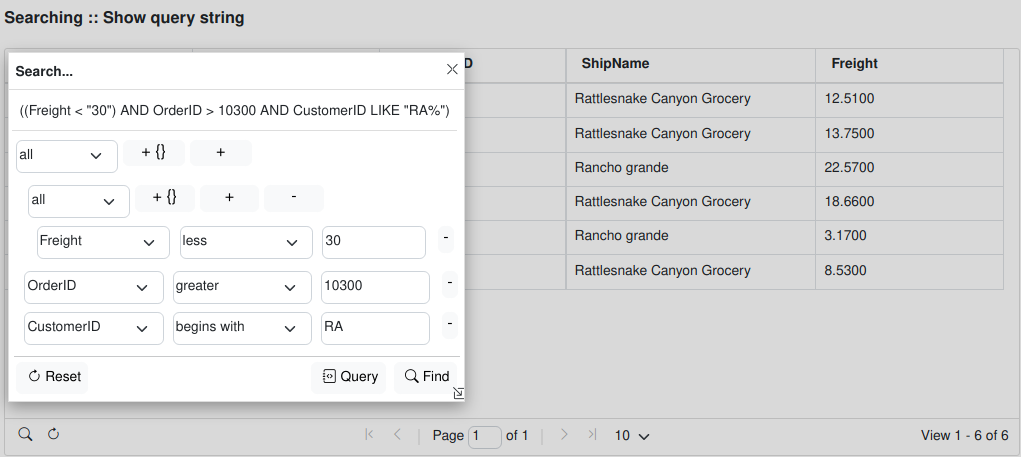
Task: Delete the CustomerID rule using minus button
Action: click(x=450, y=324)
